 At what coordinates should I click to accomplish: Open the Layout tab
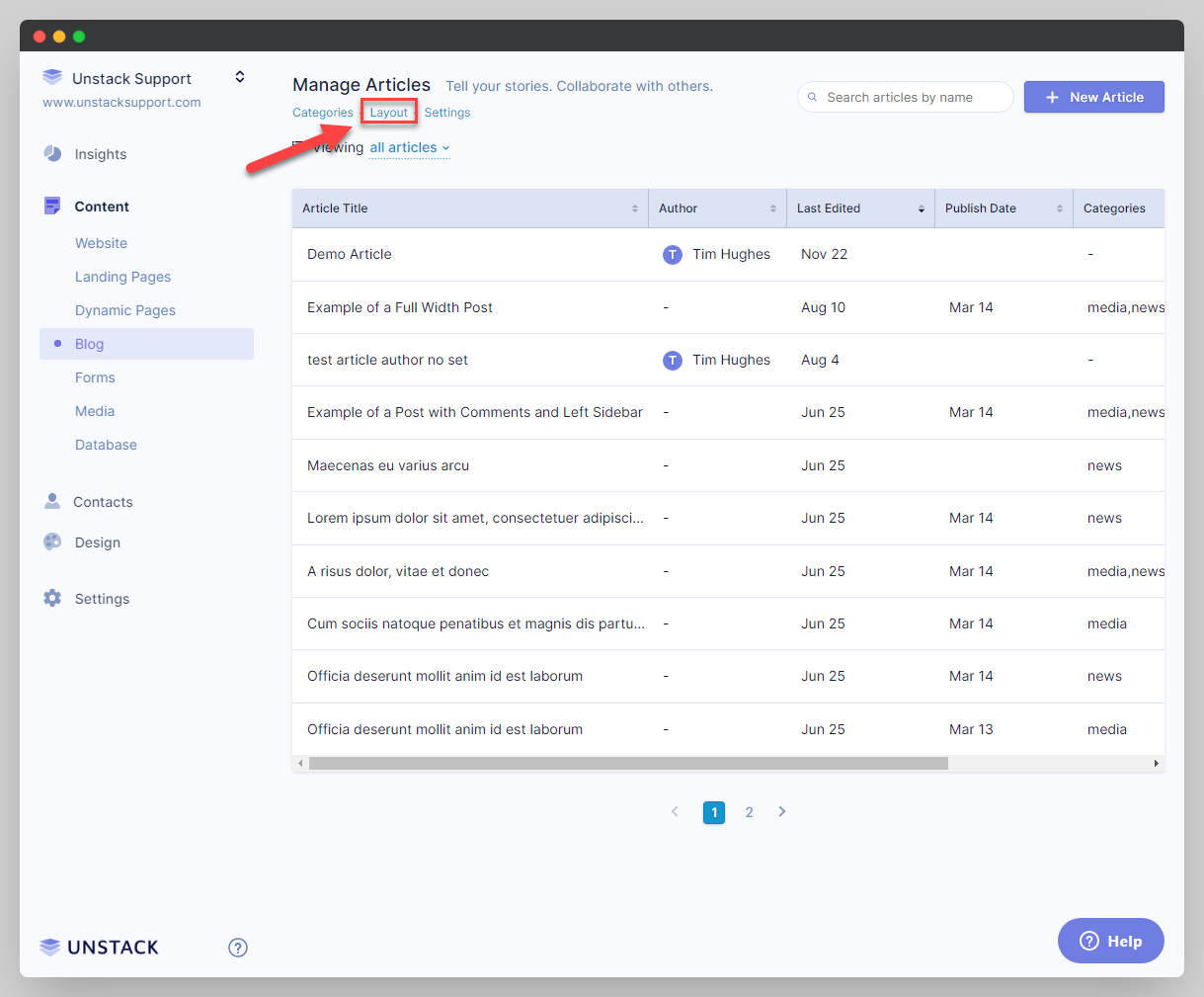pyautogui.click(x=388, y=113)
